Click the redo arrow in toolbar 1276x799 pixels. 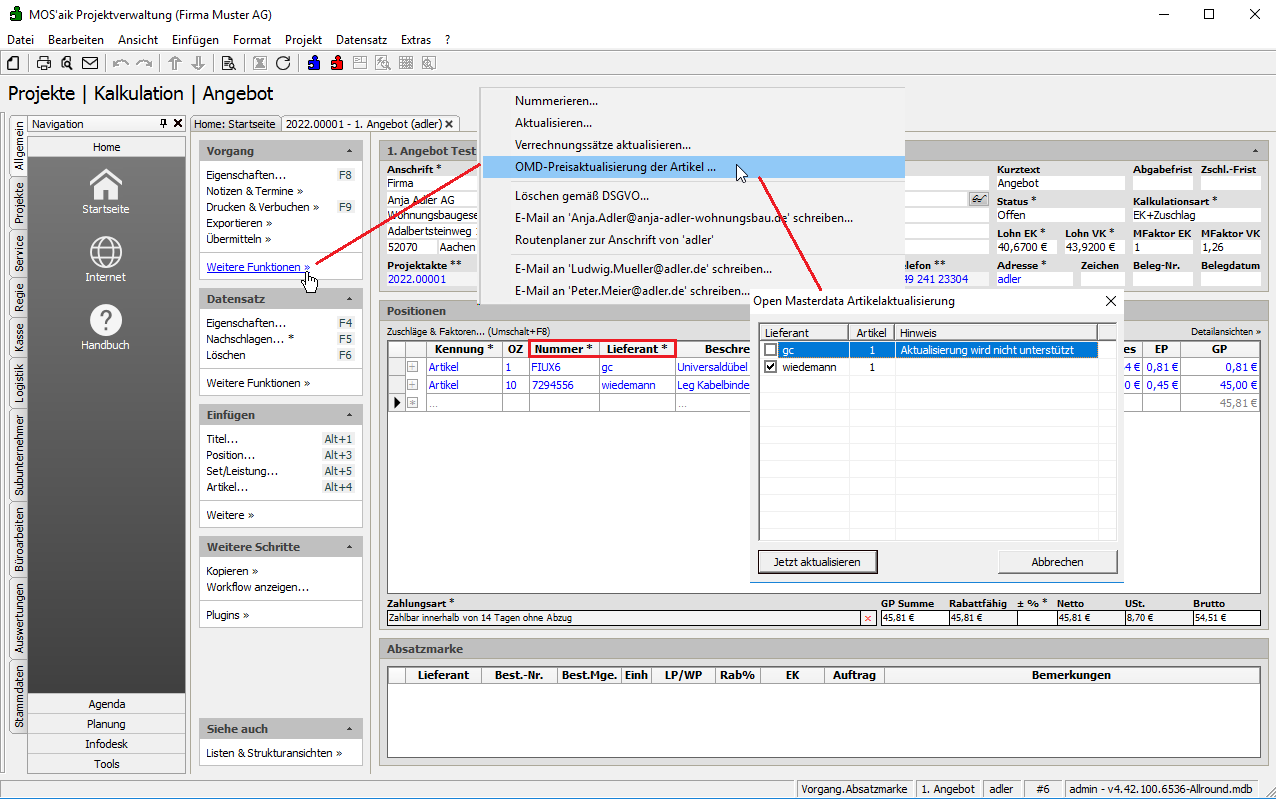[144, 63]
